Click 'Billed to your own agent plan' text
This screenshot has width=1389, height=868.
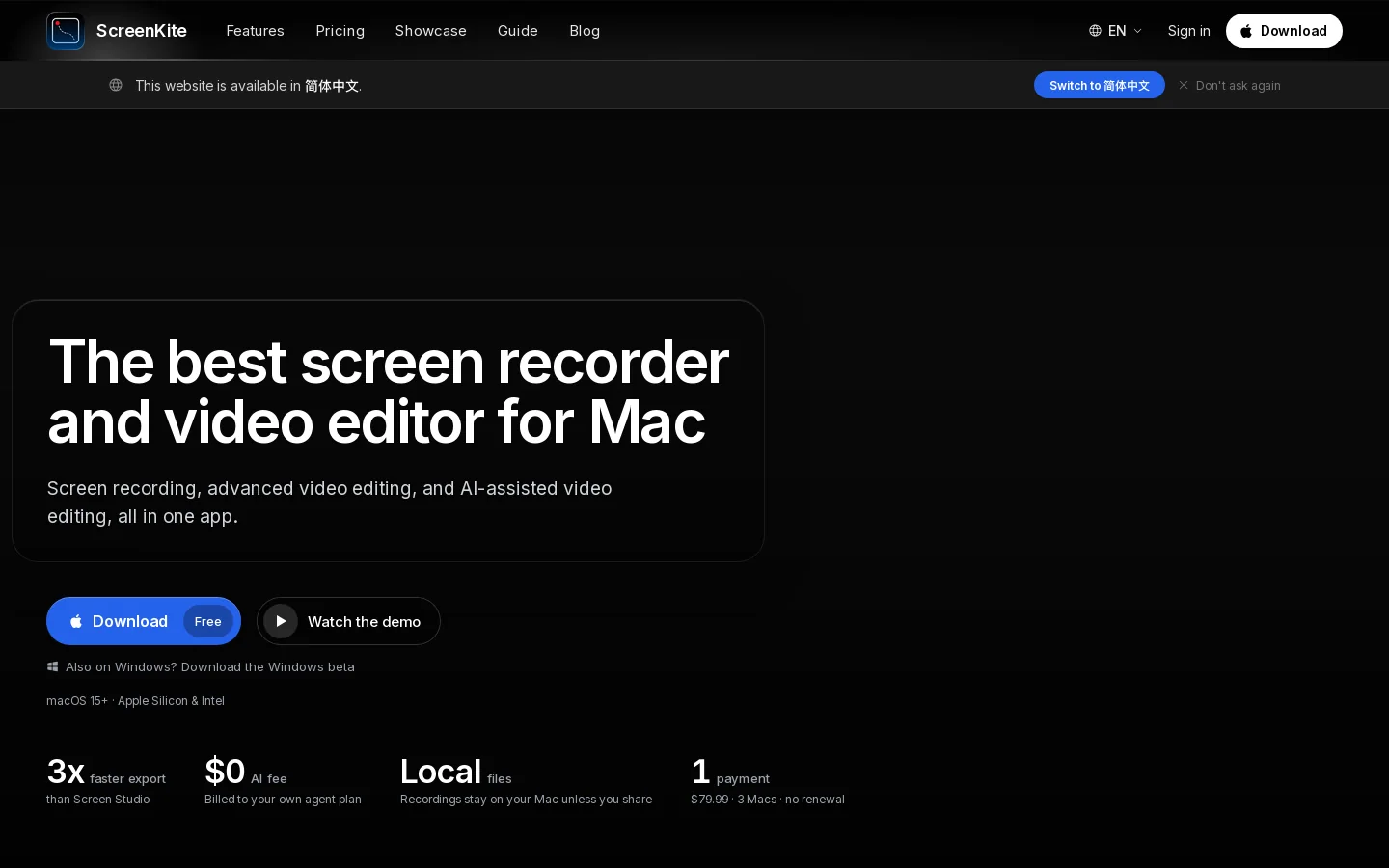[x=283, y=800]
